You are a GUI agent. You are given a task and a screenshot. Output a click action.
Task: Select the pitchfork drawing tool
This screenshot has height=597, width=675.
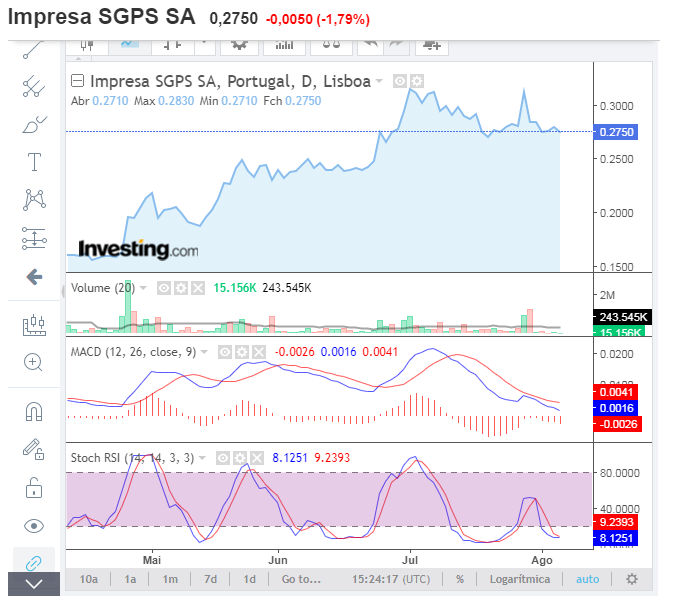click(34, 86)
